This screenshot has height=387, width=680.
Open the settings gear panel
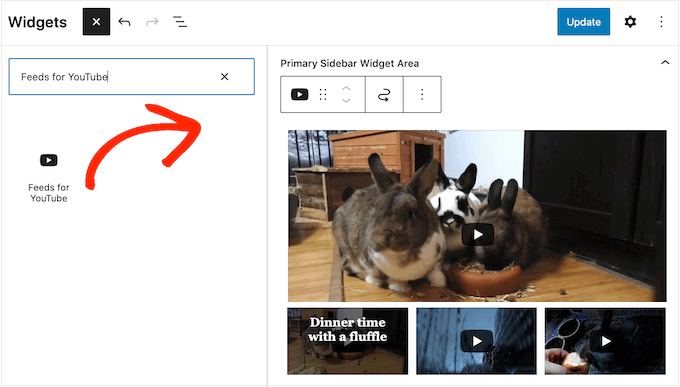630,22
